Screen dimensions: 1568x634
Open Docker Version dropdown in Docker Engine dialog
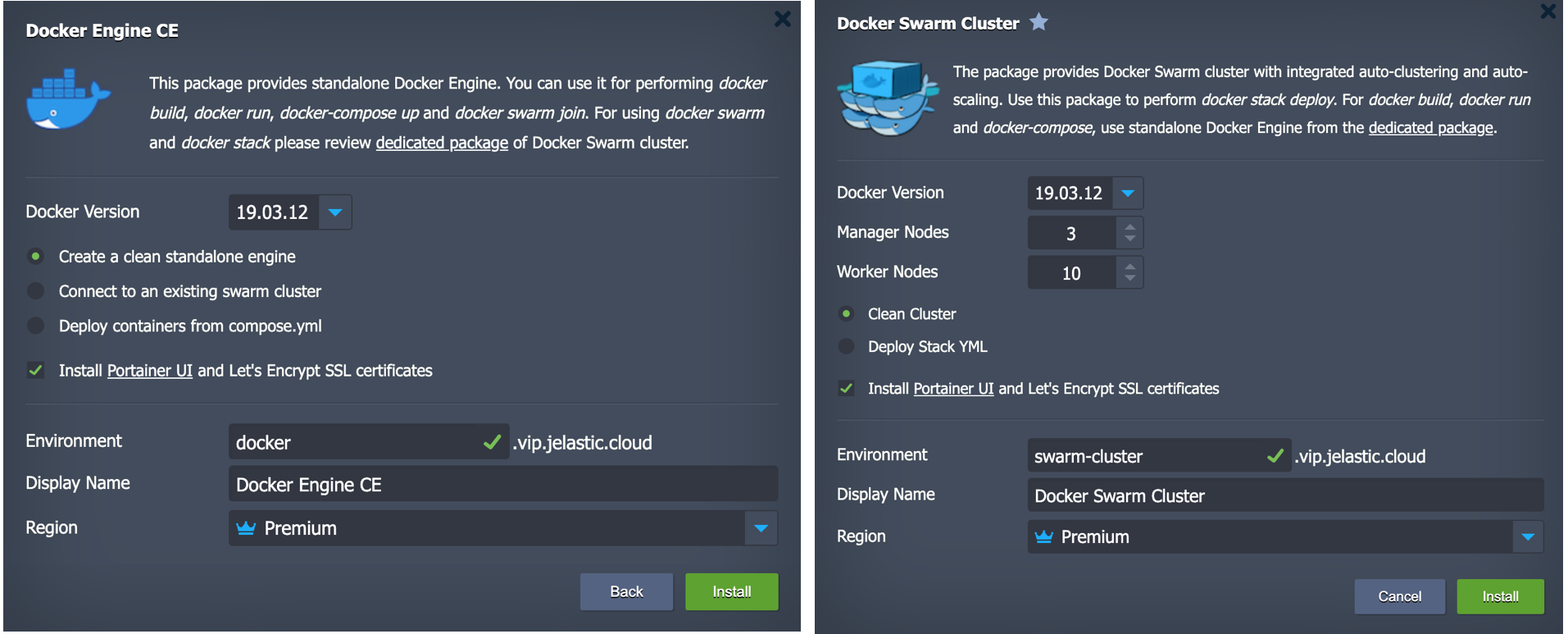click(335, 212)
